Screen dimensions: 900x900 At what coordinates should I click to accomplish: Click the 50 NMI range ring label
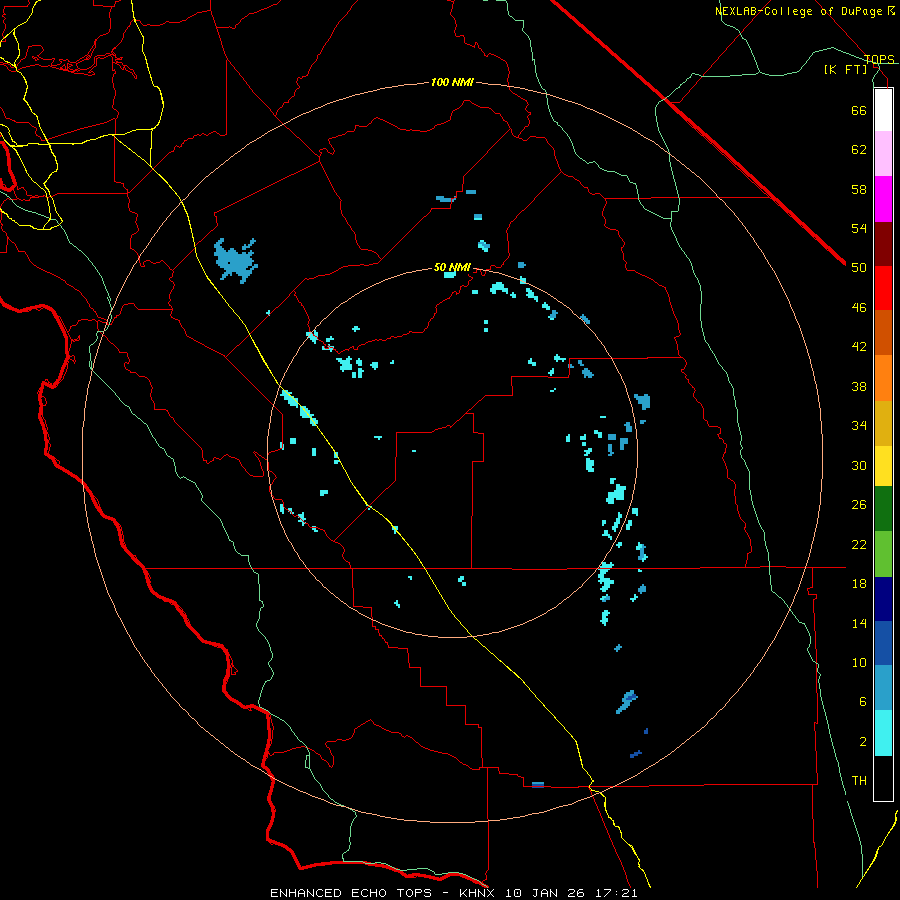tap(452, 267)
